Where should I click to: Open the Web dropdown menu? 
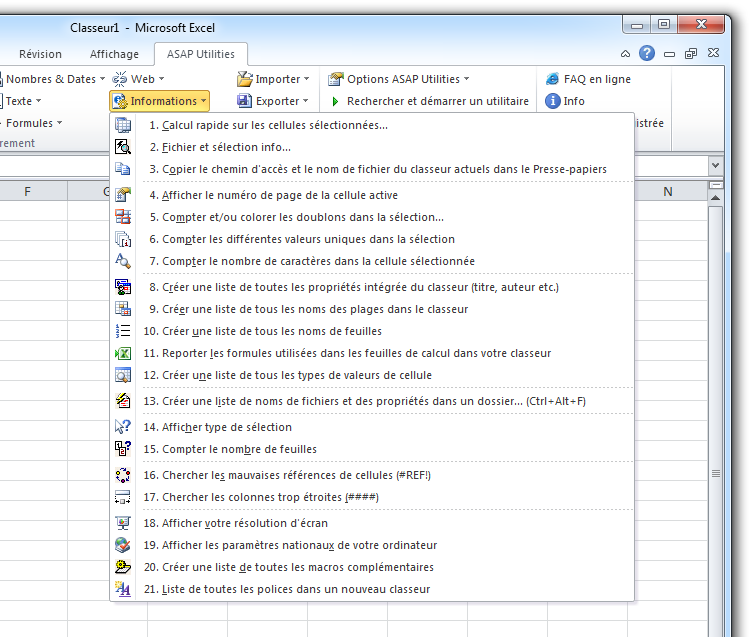tap(139, 79)
